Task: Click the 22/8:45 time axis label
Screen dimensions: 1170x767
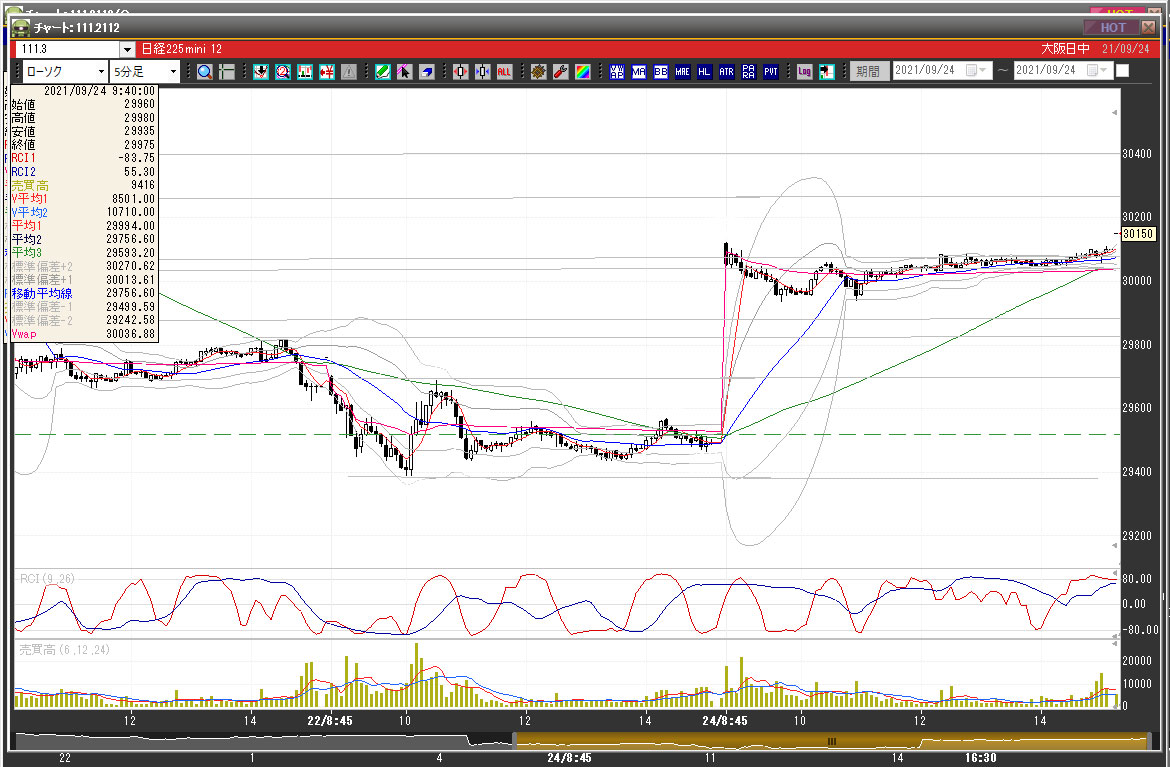Action: coord(330,721)
